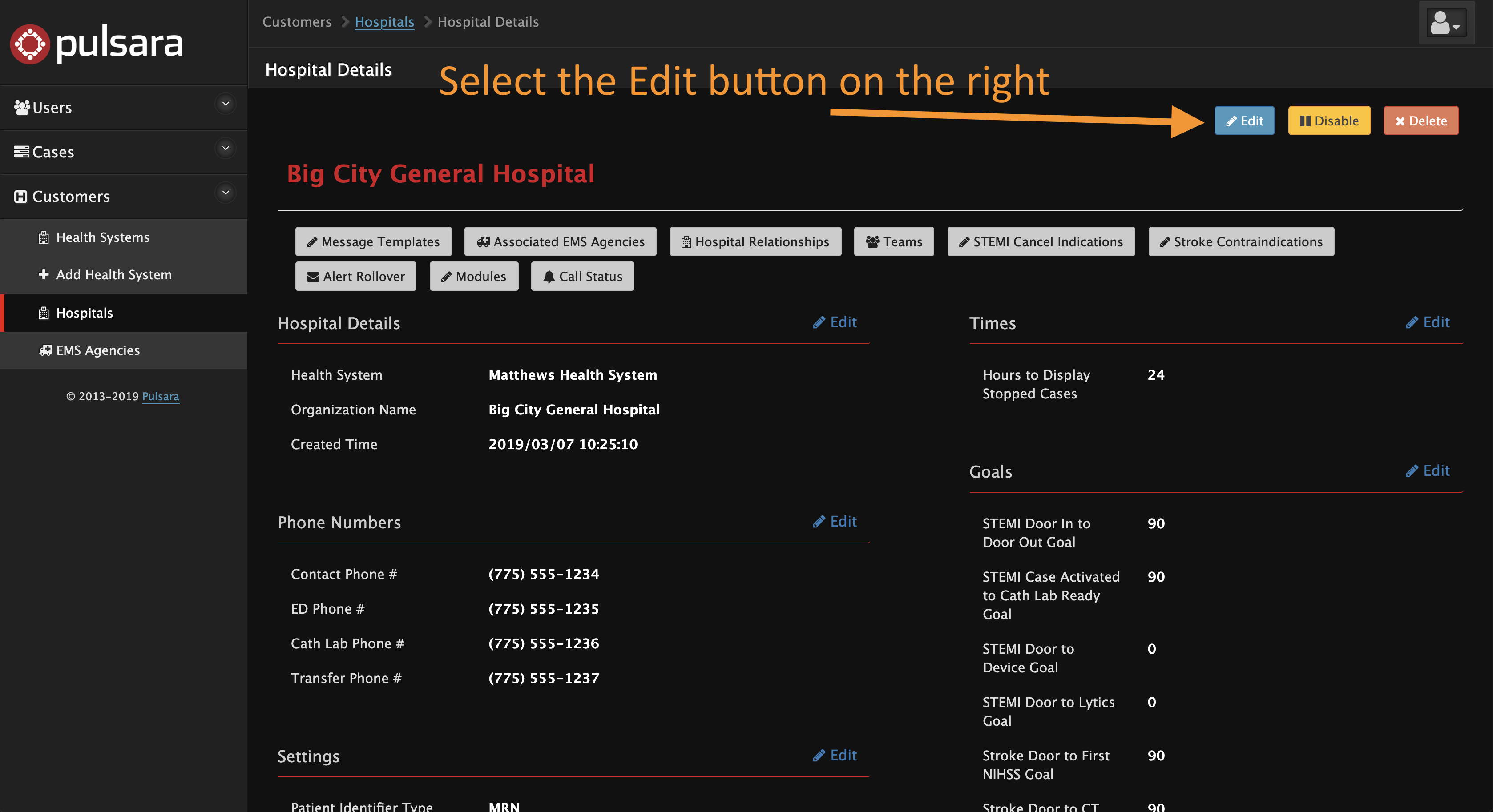Select Add Health System in sidebar

coord(123,274)
